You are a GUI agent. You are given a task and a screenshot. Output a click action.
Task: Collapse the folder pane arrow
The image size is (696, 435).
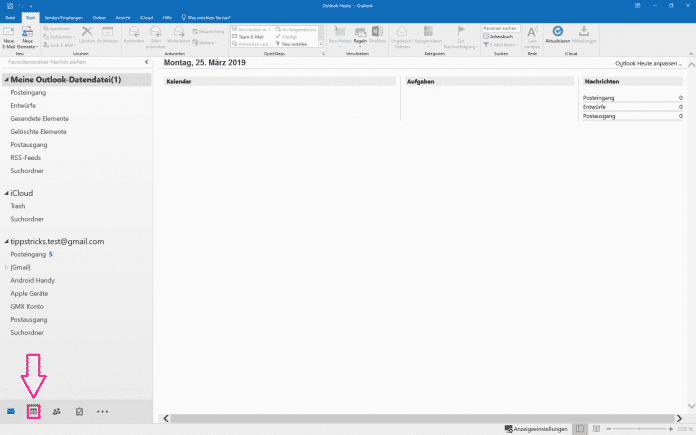coord(147,62)
